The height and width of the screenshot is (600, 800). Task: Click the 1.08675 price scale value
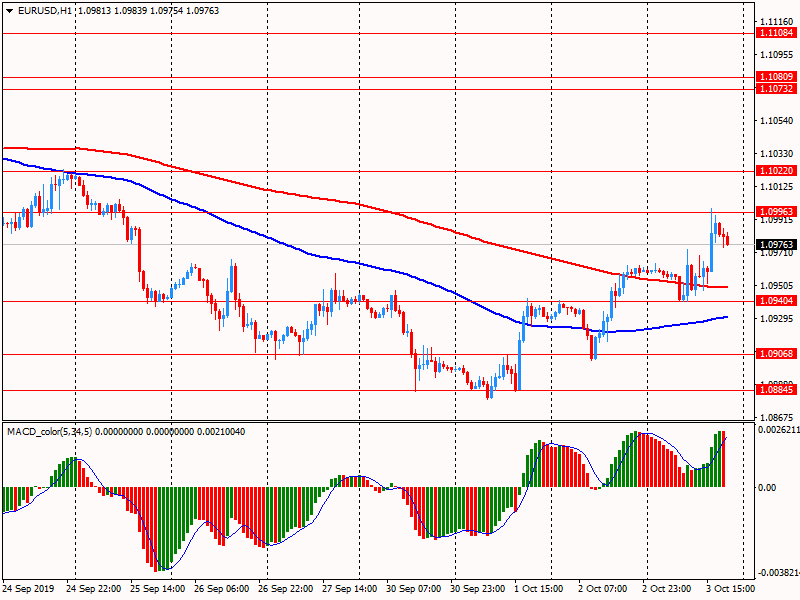777,417
